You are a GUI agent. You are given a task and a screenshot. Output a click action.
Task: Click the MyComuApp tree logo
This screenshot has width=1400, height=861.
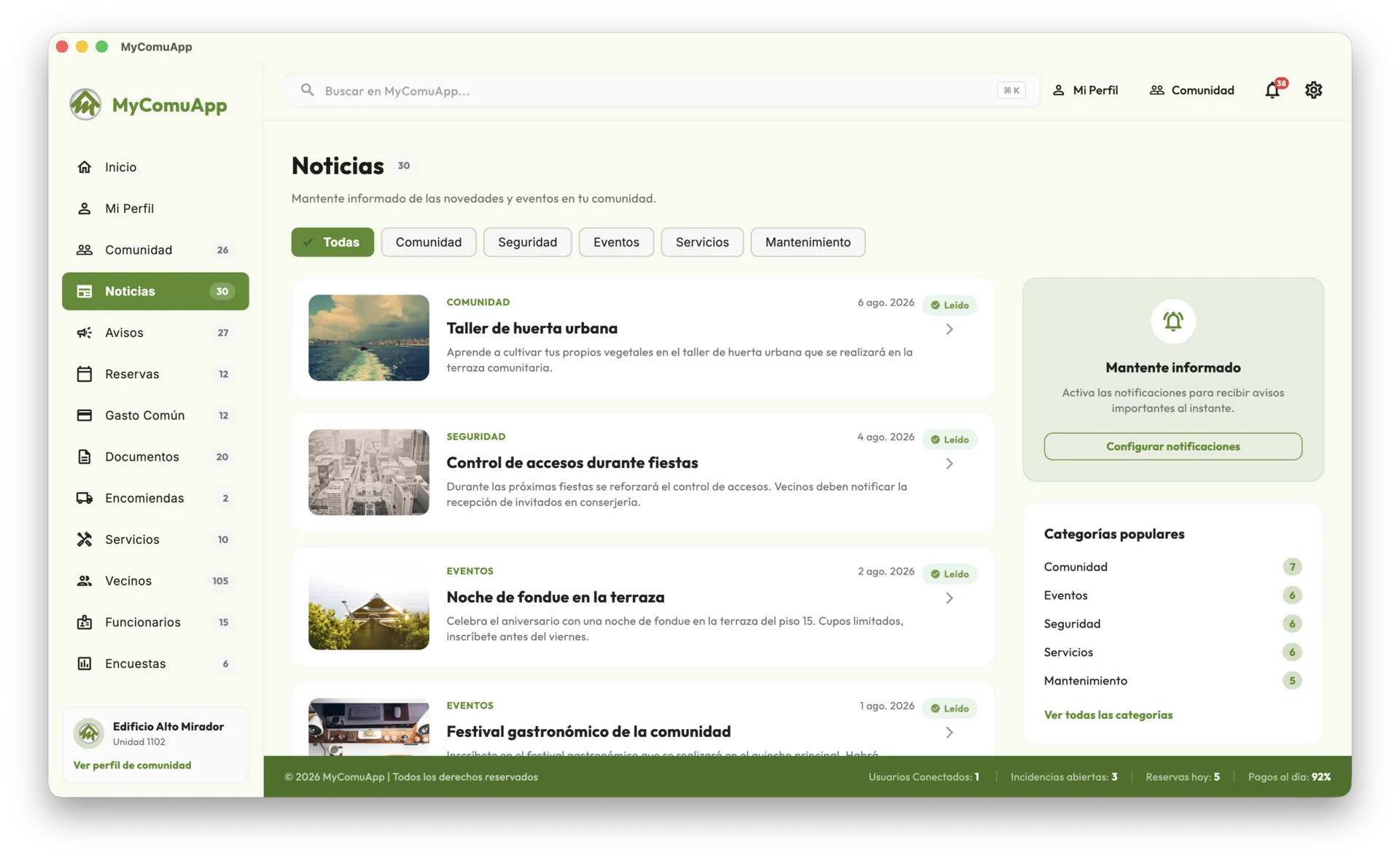tap(85, 104)
